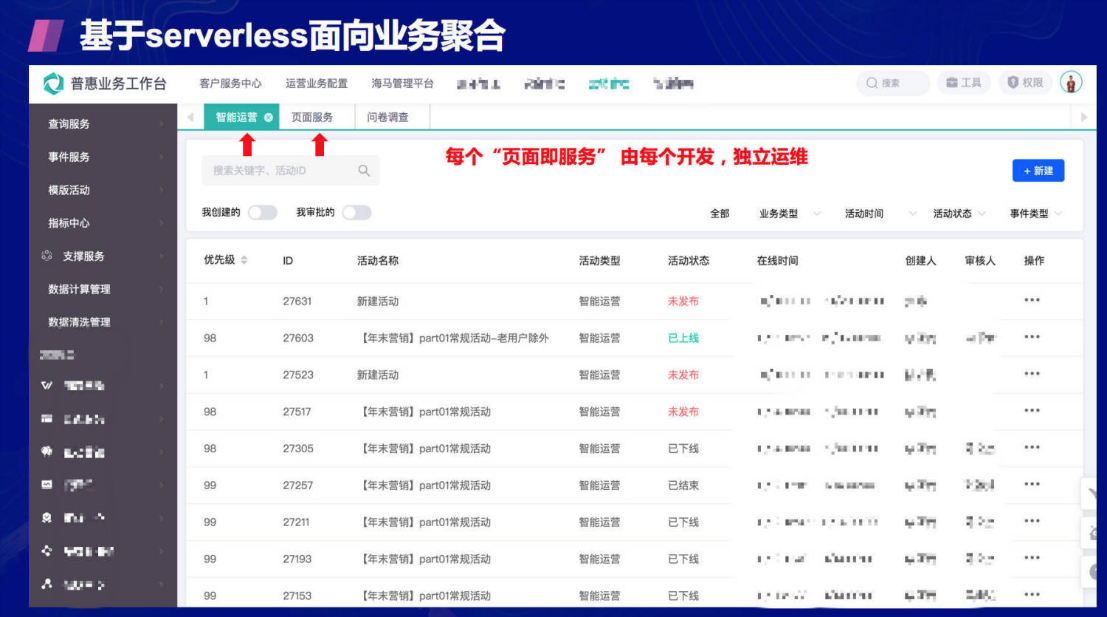The width and height of the screenshot is (1107, 617).
Task: Click the 新建 button
Action: (1040, 171)
